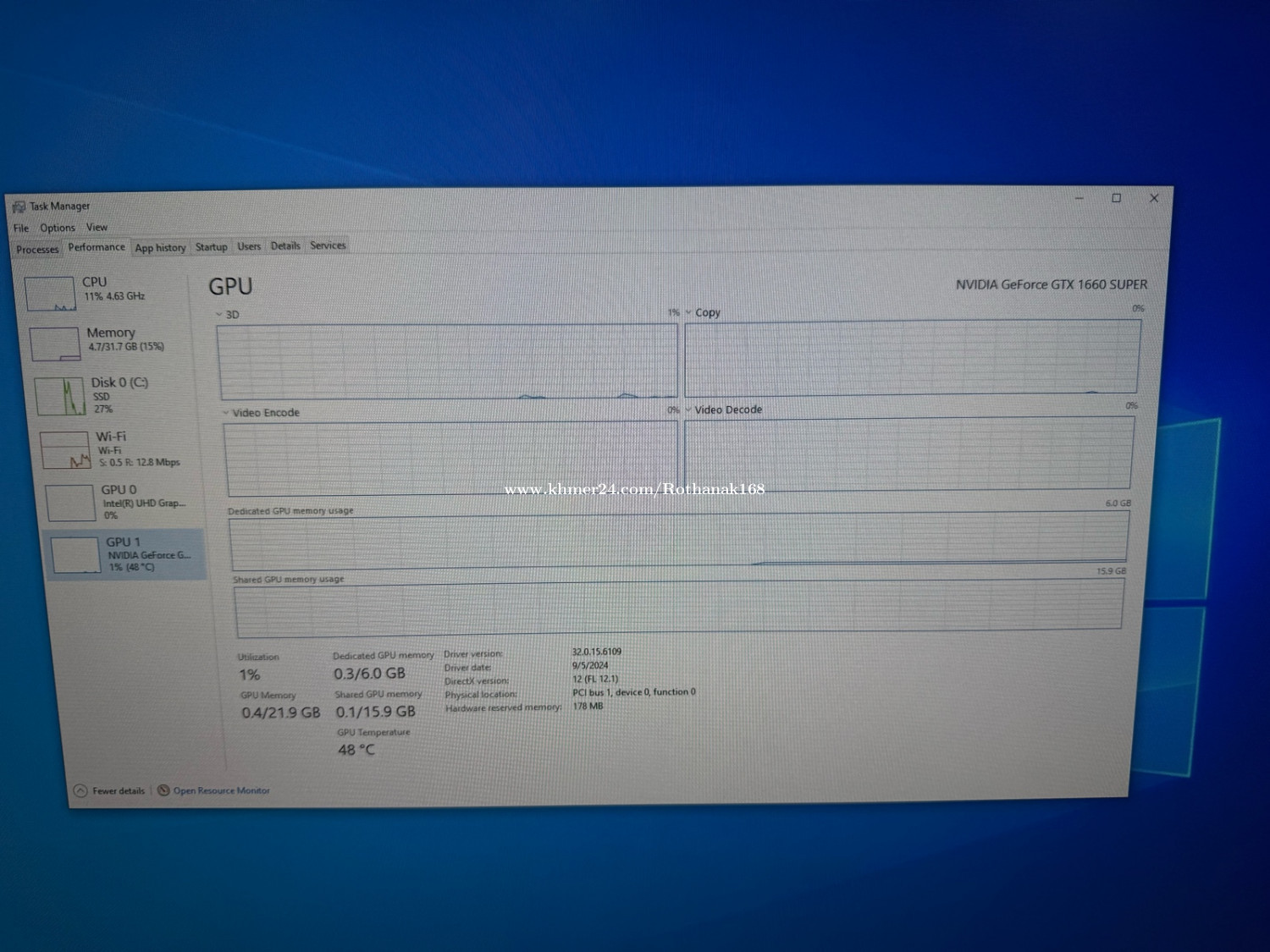
Task: Click driver date 9/5/2024
Action: pos(590,665)
